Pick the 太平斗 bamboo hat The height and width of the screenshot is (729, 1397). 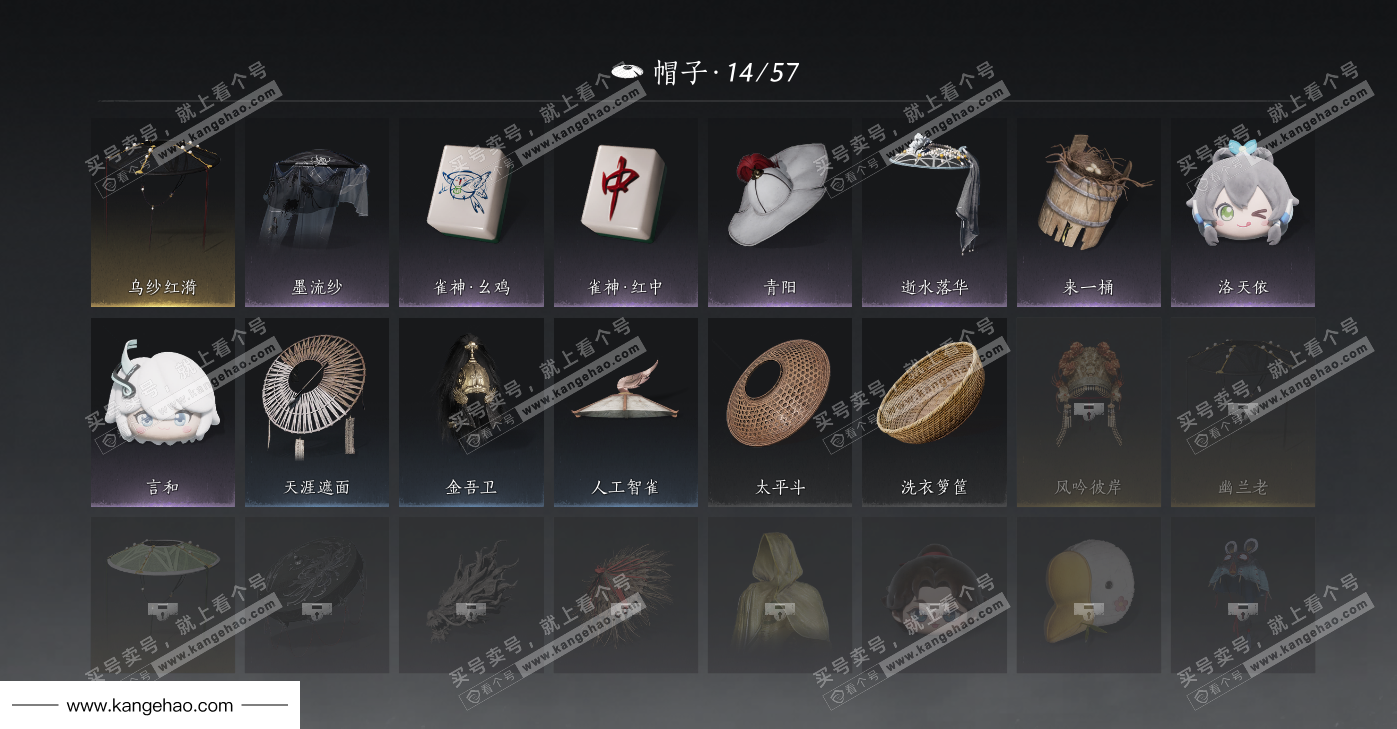click(x=780, y=412)
